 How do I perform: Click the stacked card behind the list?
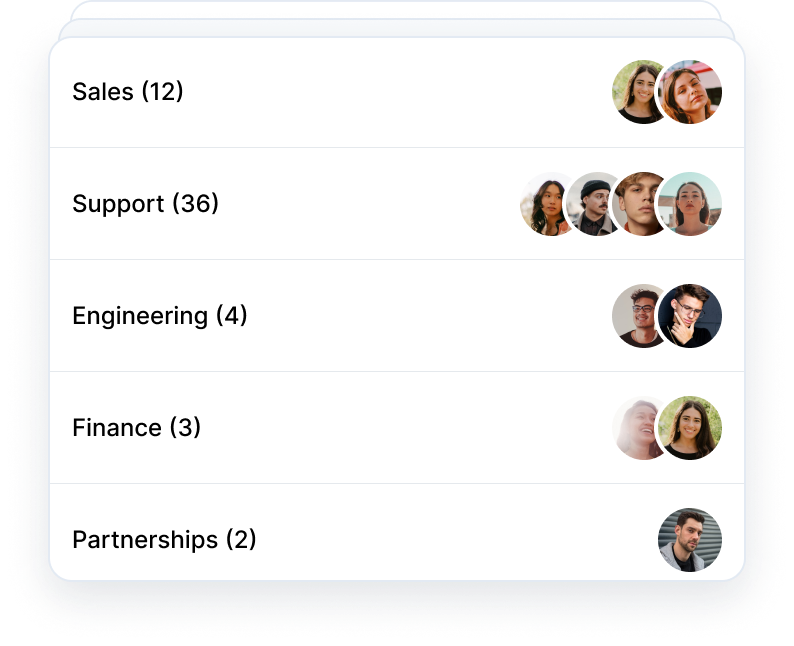396,10
